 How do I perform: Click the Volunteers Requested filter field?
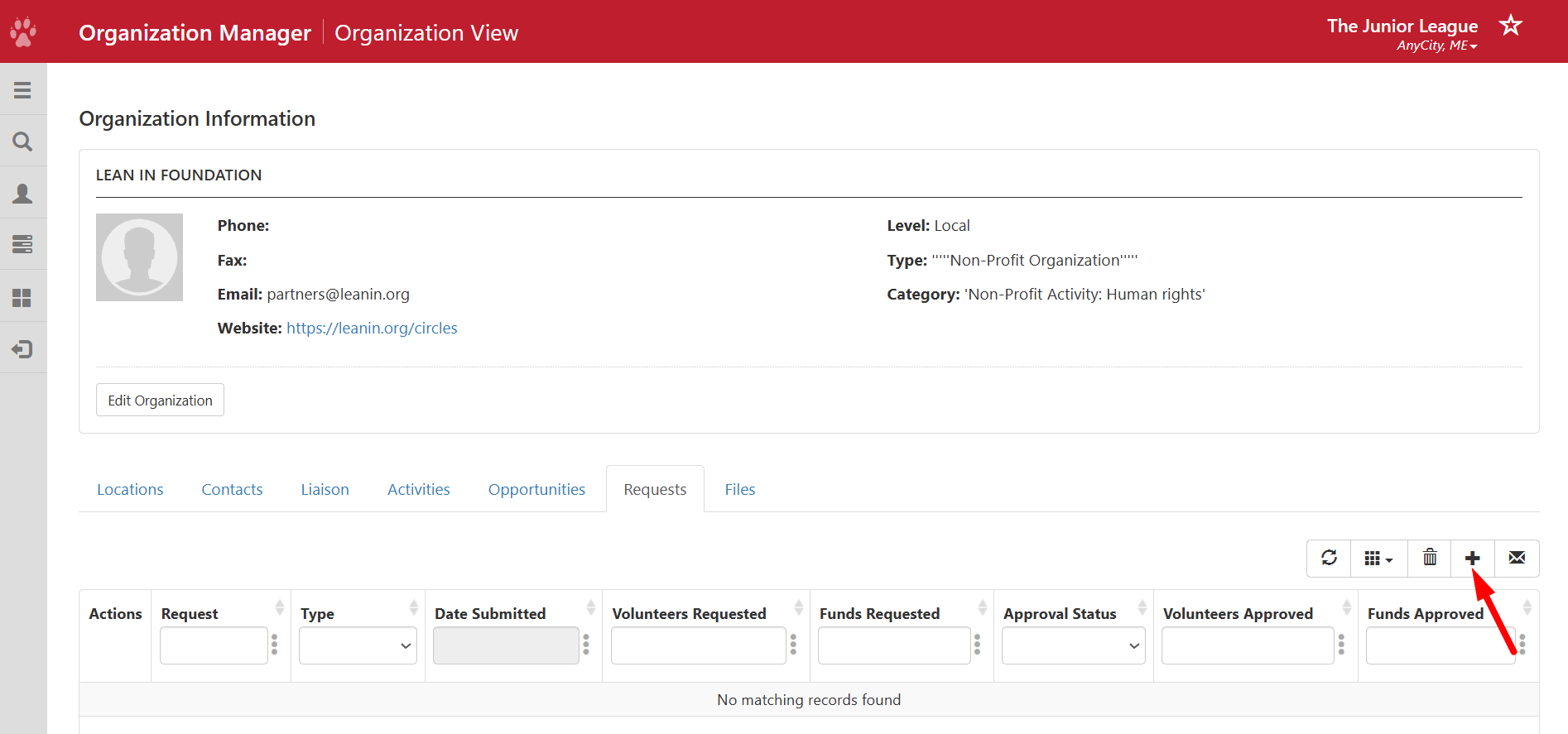click(x=698, y=645)
